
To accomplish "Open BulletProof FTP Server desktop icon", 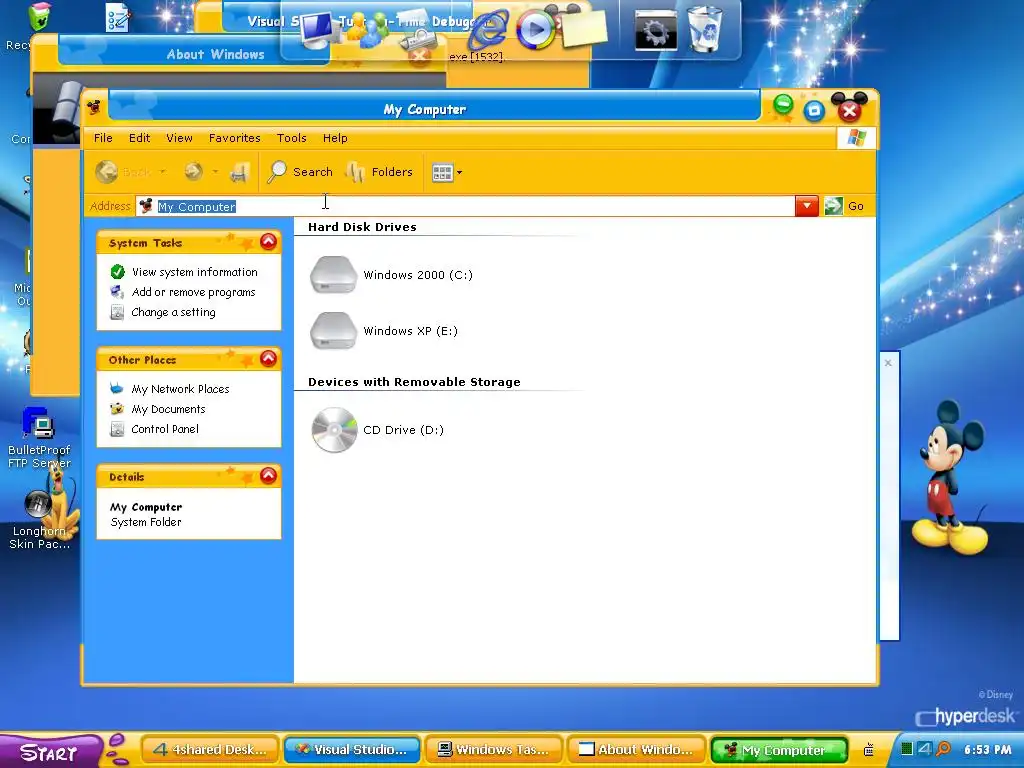I will click(x=39, y=438).
